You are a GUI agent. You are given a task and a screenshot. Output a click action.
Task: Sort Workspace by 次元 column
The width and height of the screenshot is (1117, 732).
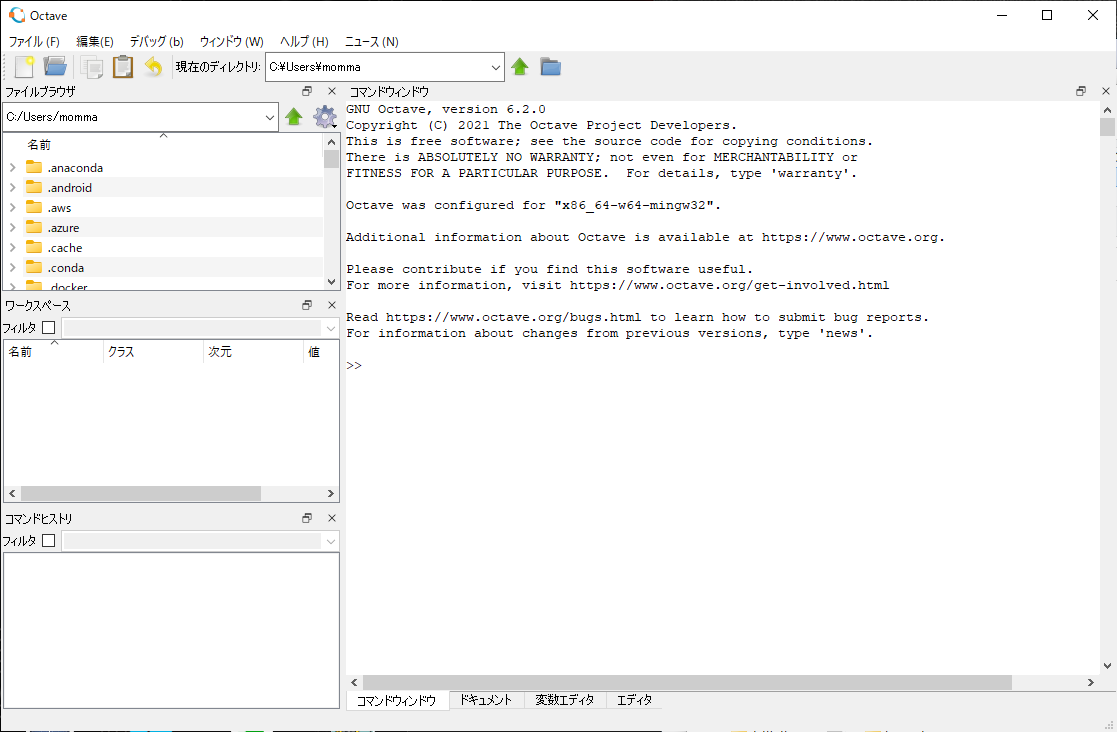pos(253,352)
